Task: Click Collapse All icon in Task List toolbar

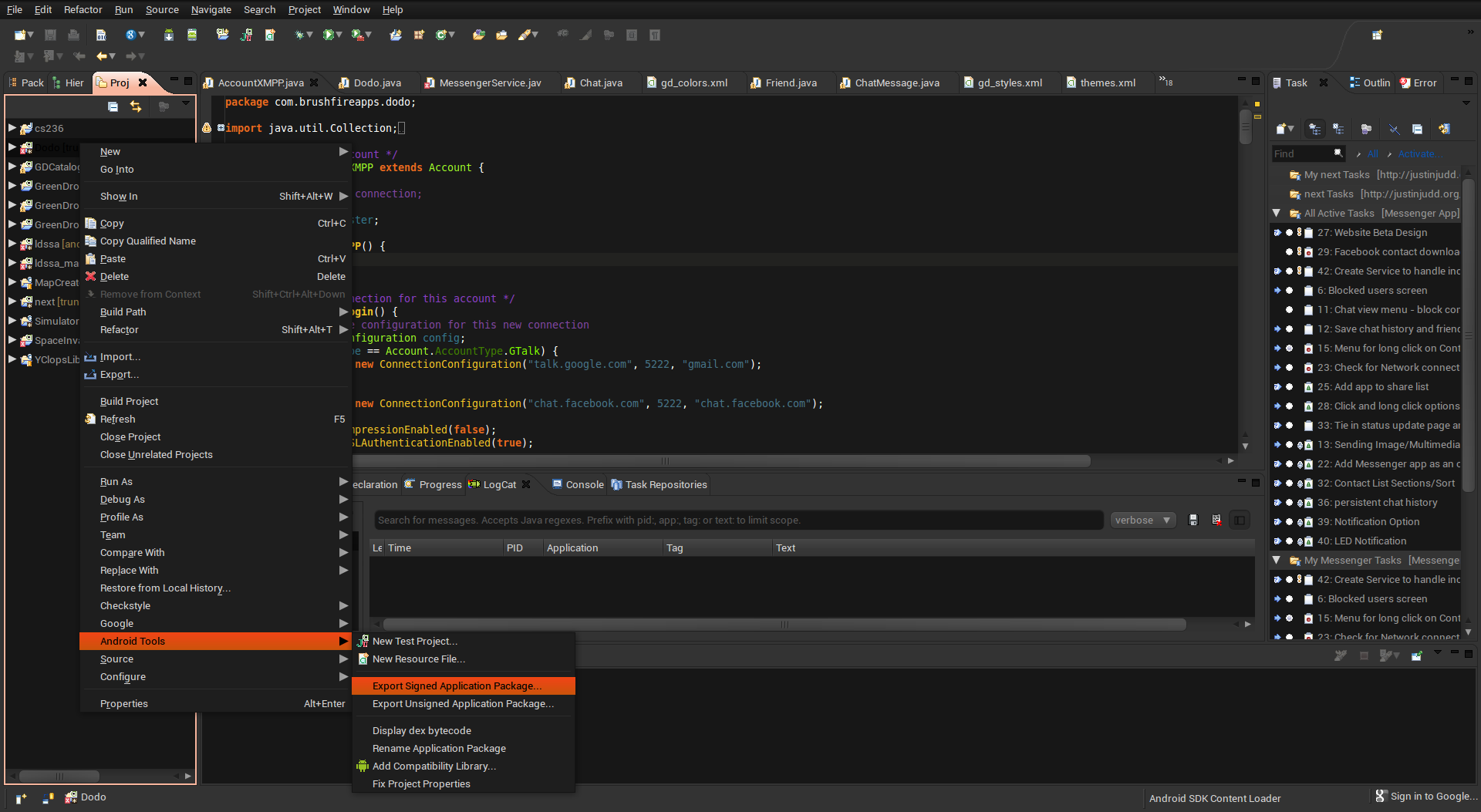Action: point(1417,129)
